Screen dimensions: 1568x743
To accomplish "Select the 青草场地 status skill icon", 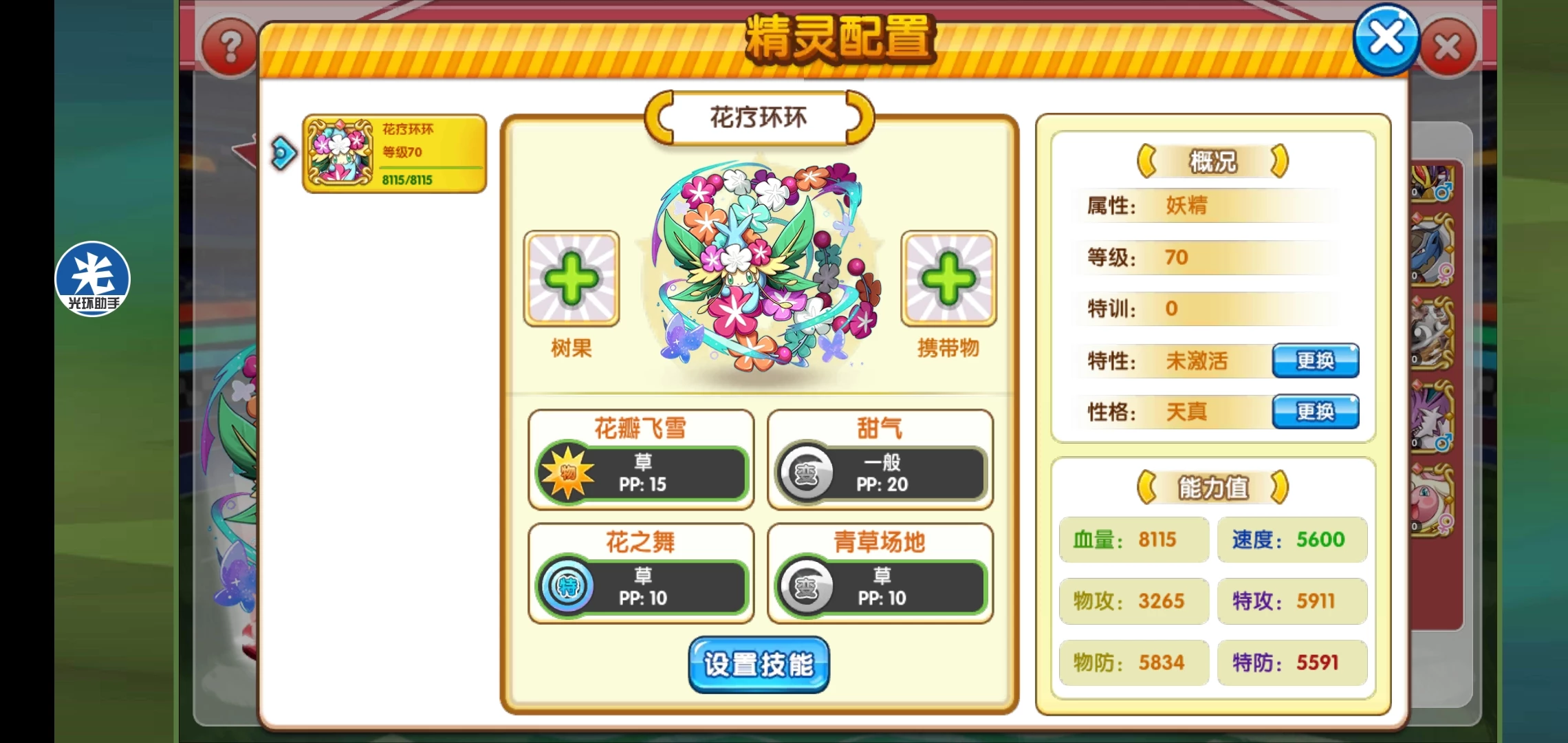I will [x=805, y=587].
